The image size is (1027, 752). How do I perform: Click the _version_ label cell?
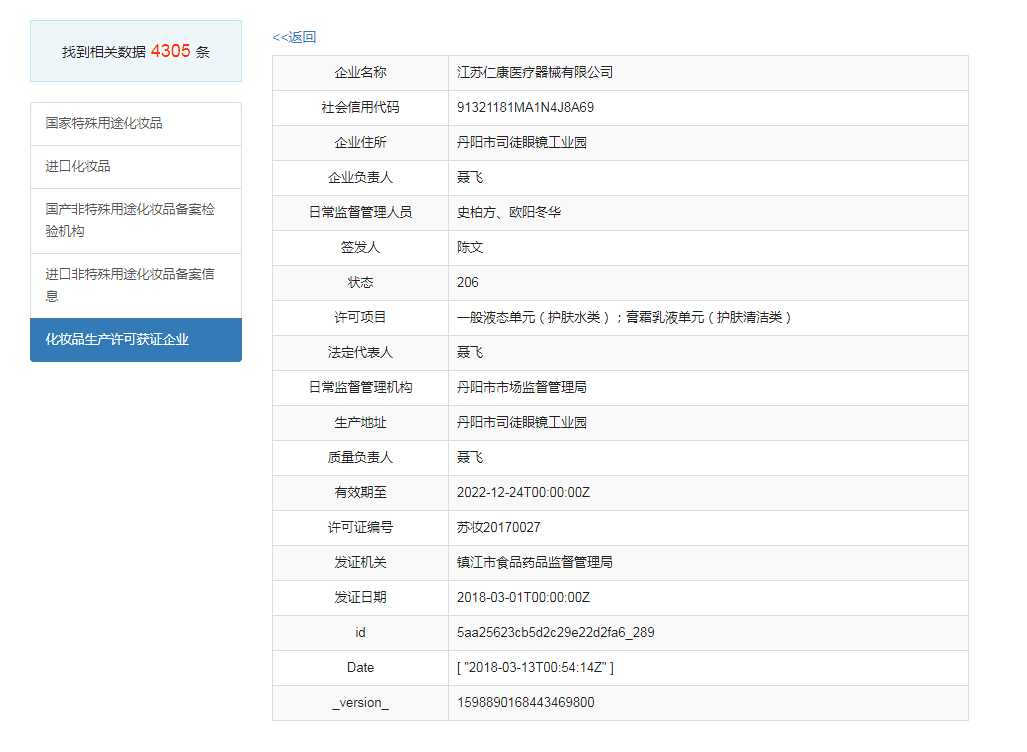click(360, 702)
